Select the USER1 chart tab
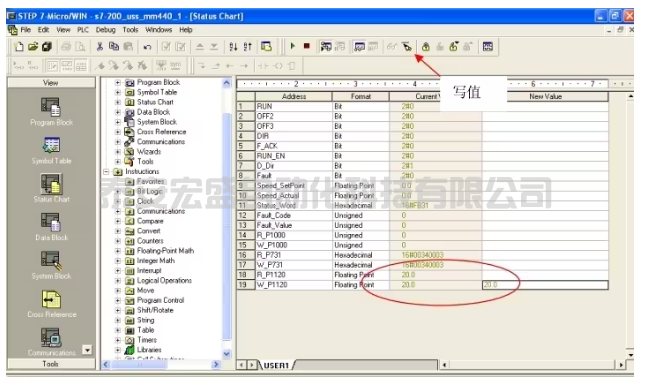The height and width of the screenshot is (387, 648). (x=276, y=366)
